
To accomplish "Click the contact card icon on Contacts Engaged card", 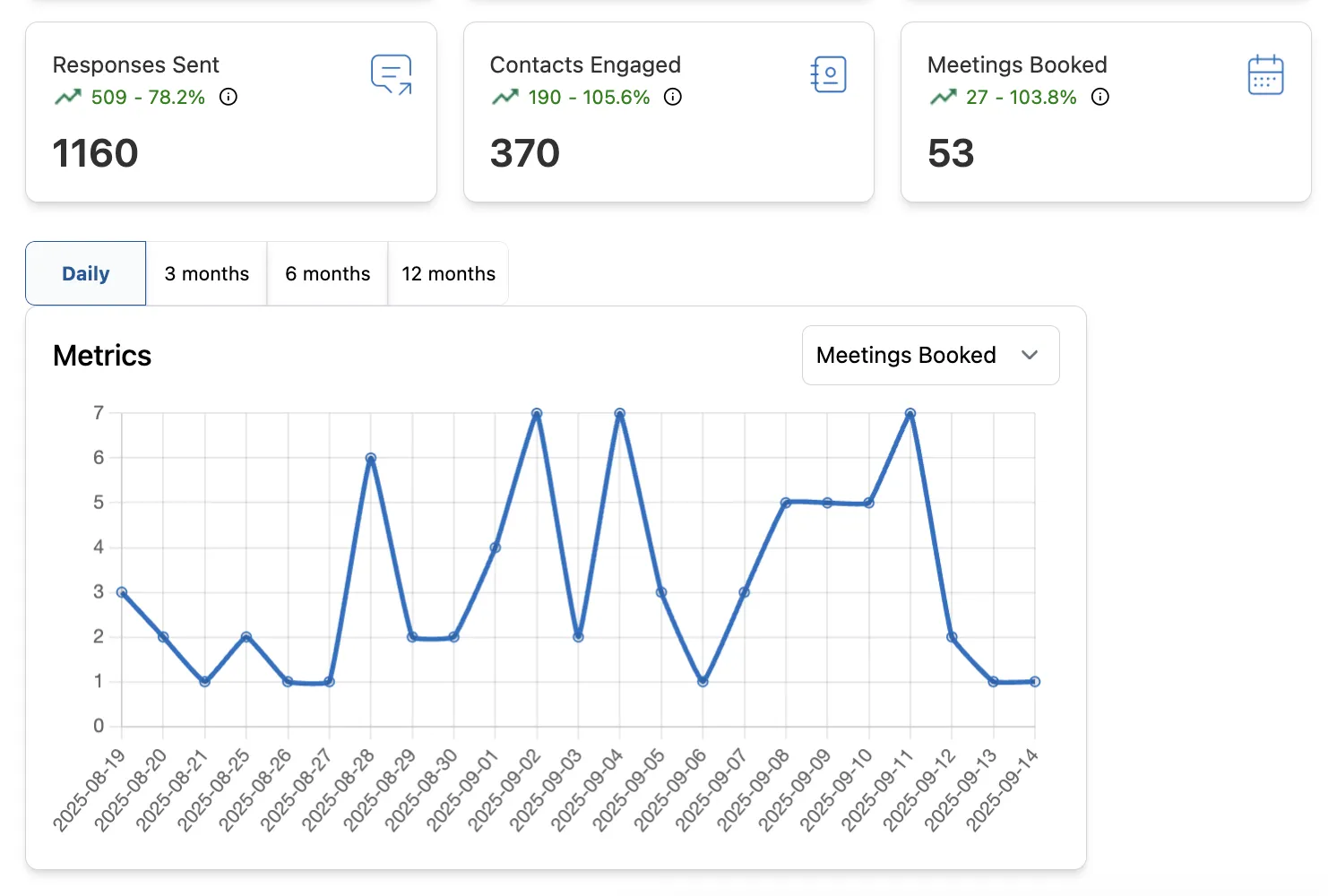I will click(x=828, y=74).
